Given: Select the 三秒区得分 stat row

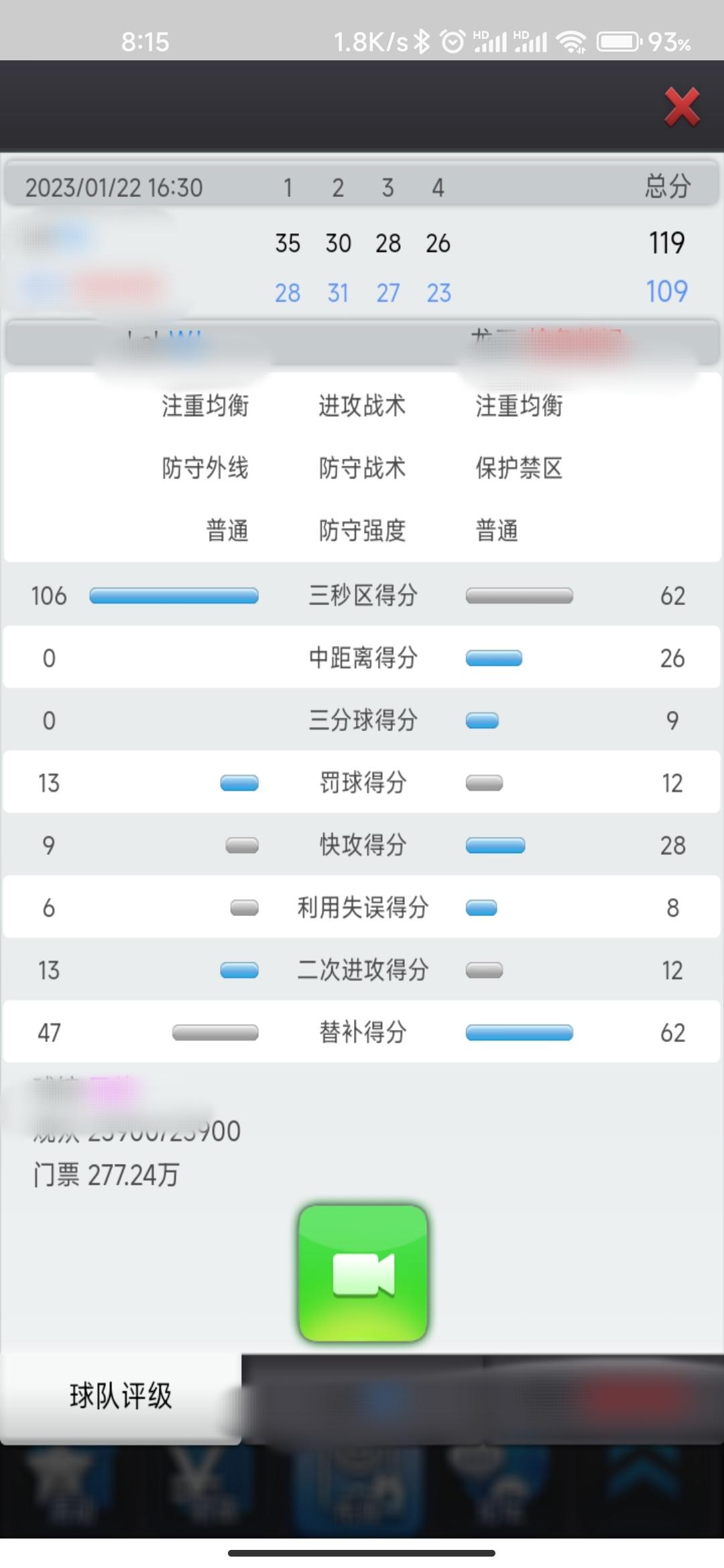Looking at the screenshot, I should (x=362, y=595).
